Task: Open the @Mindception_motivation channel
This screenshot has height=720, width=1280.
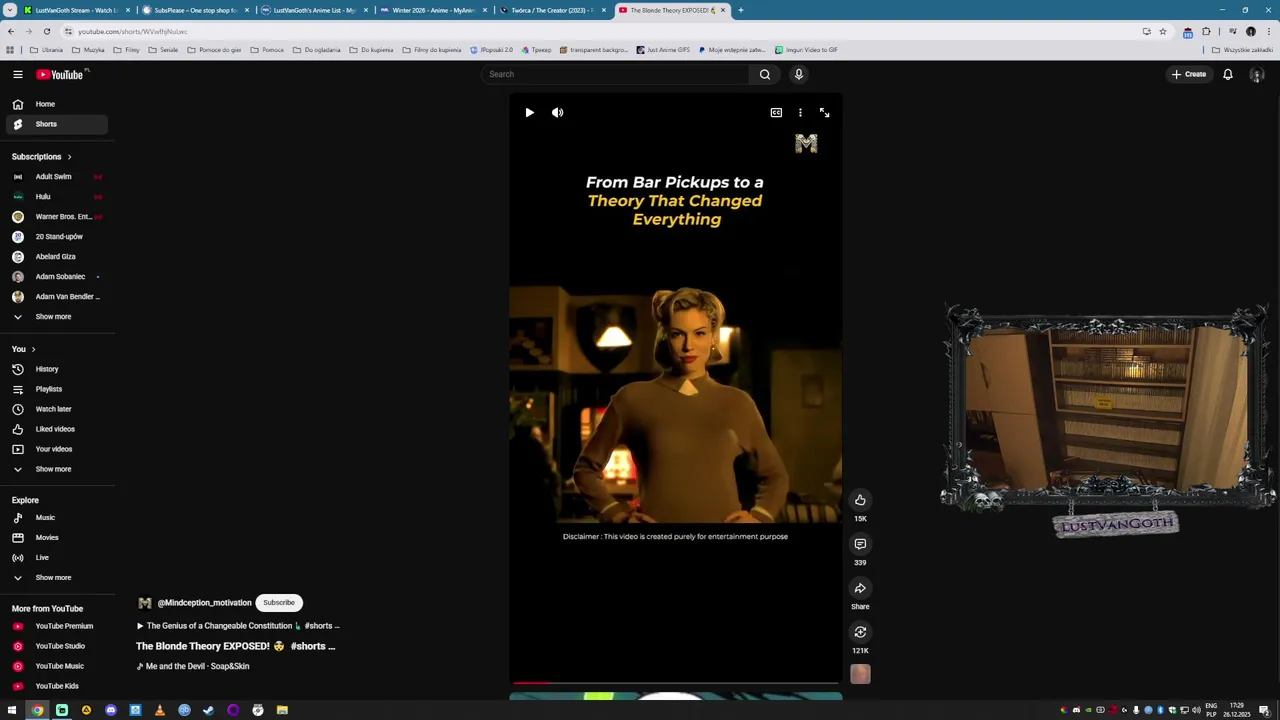Action: pyautogui.click(x=204, y=603)
